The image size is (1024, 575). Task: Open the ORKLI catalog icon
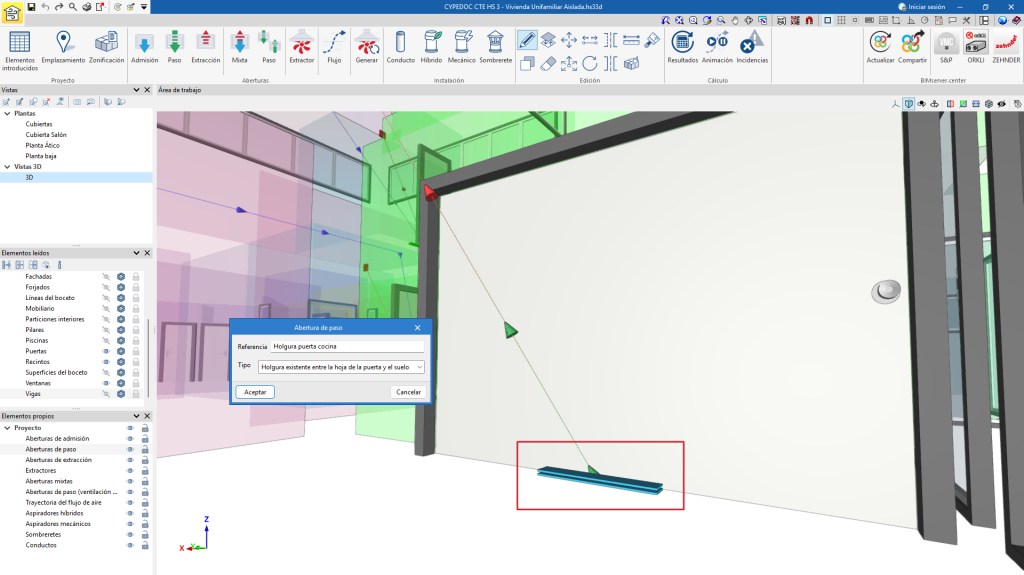[x=976, y=47]
